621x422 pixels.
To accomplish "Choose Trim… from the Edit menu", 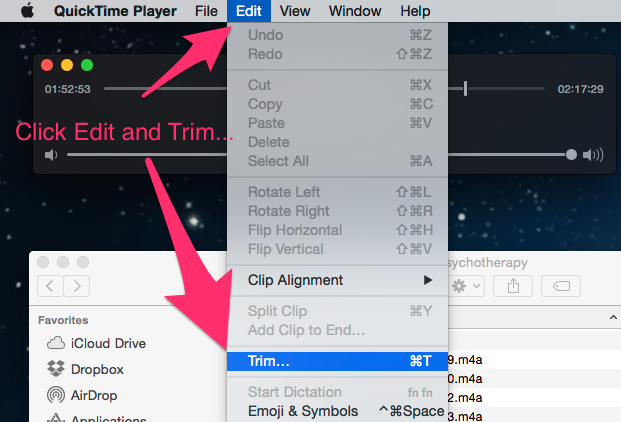I will (337, 361).
